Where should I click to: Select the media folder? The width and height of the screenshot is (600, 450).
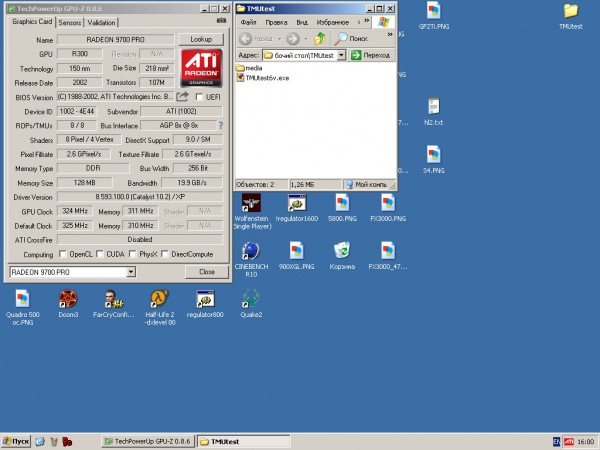pos(249,68)
